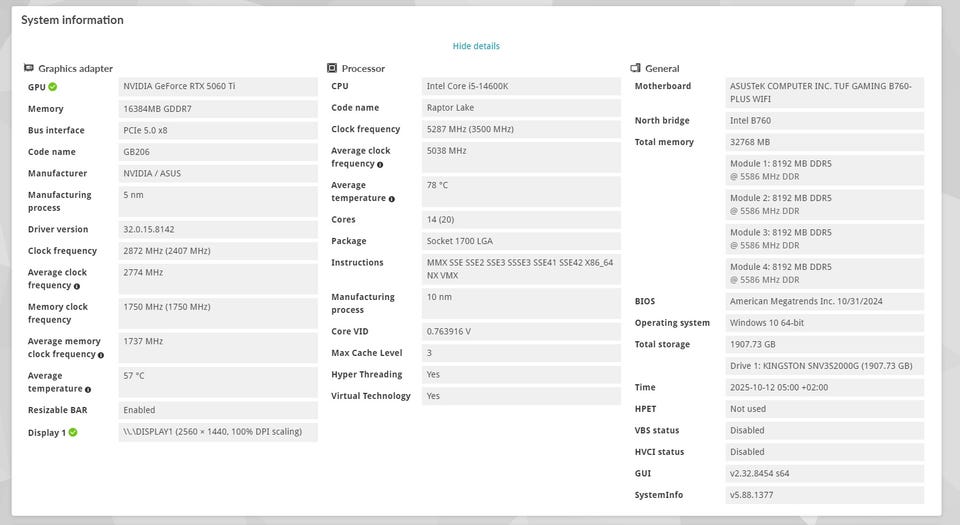Click the Hide details link
The width and height of the screenshot is (960, 525).
[x=476, y=46]
